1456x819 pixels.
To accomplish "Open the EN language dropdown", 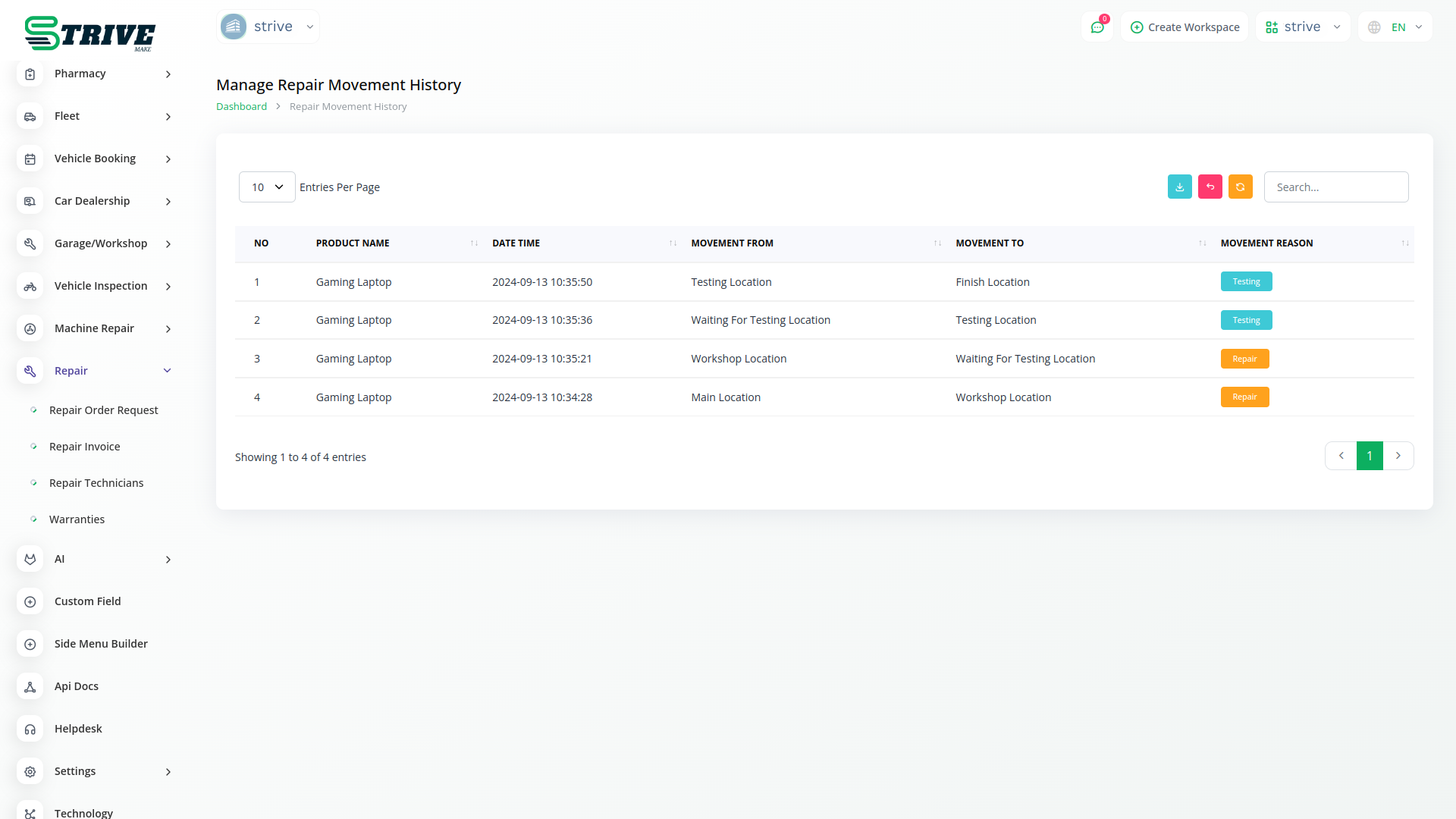I will [1395, 27].
